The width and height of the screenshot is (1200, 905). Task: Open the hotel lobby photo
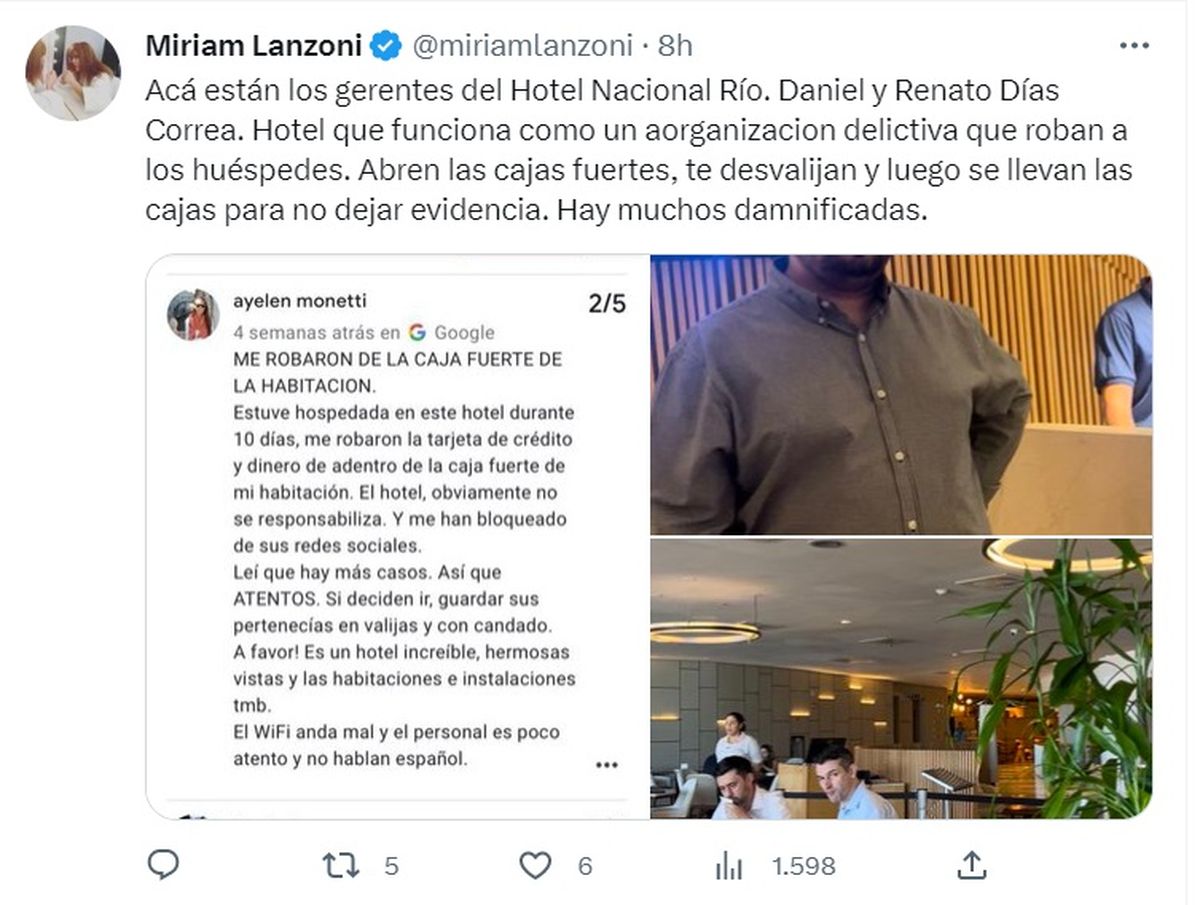click(901, 679)
